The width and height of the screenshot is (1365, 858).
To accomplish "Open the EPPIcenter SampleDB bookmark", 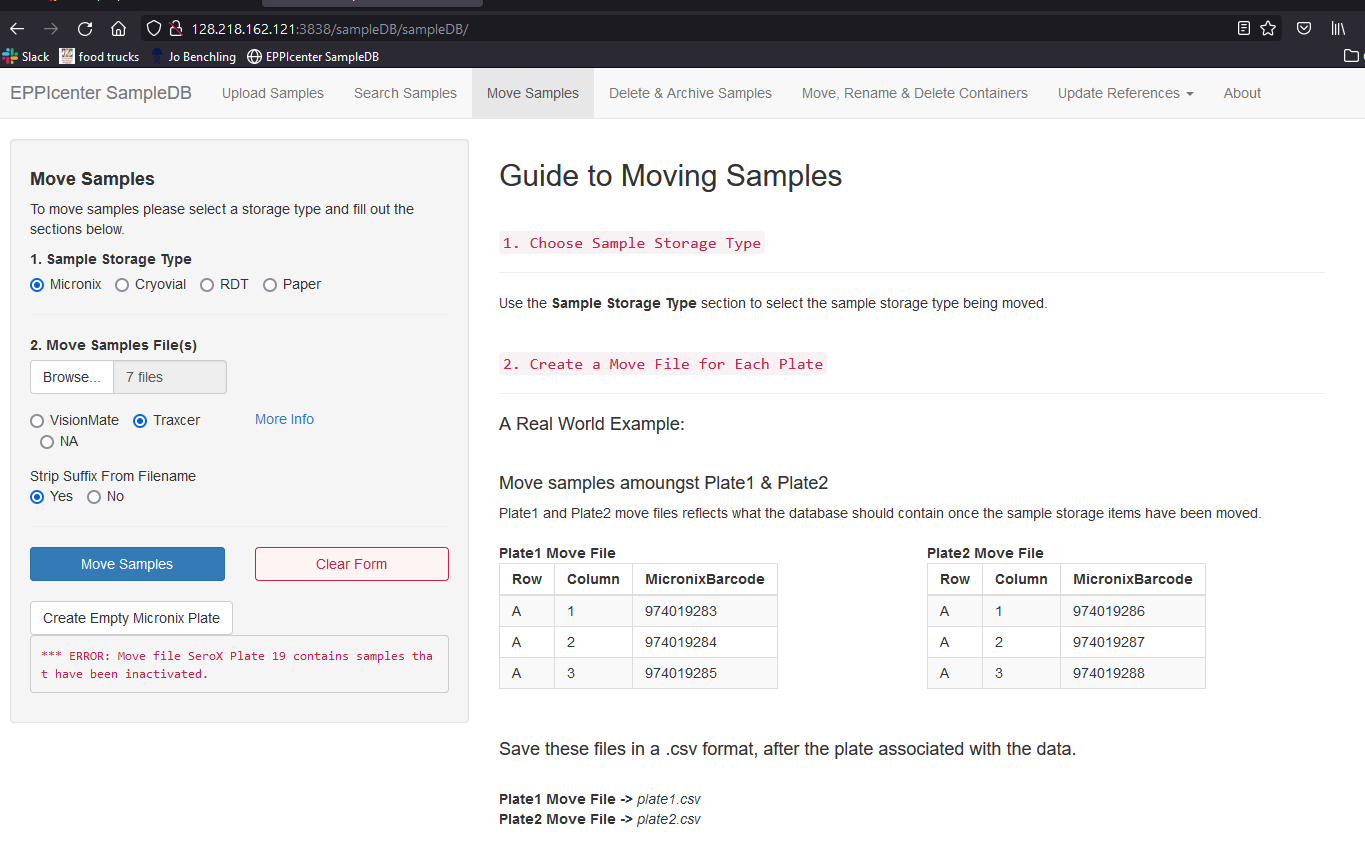I will click(x=313, y=57).
